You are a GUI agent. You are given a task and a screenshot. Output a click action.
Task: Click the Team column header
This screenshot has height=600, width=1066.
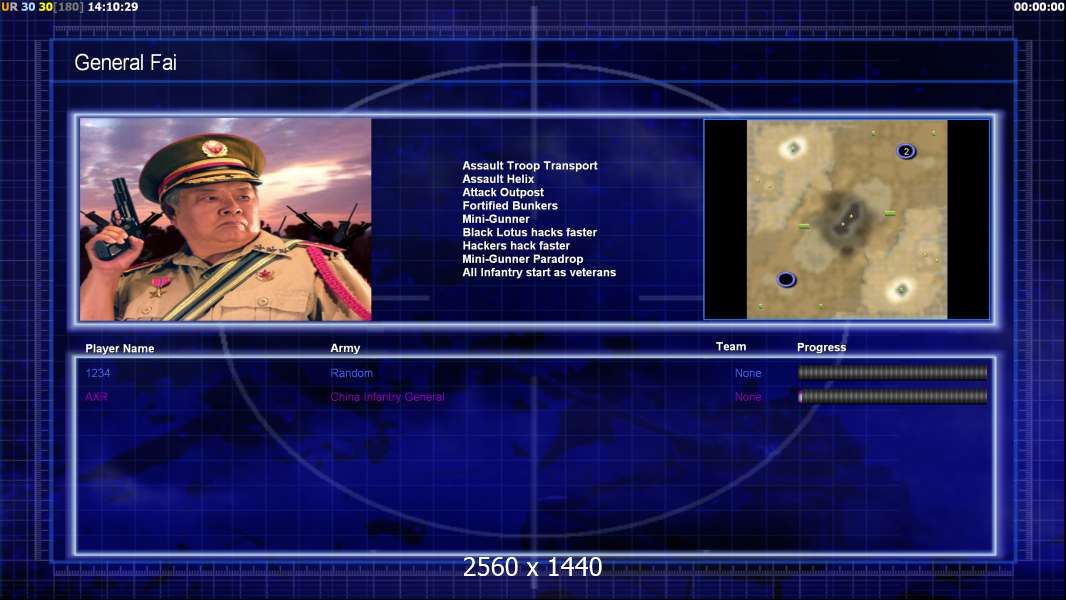click(x=731, y=347)
